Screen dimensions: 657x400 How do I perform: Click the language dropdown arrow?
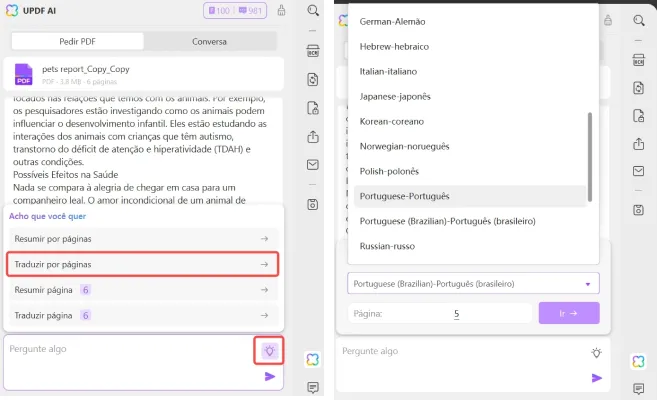point(588,284)
